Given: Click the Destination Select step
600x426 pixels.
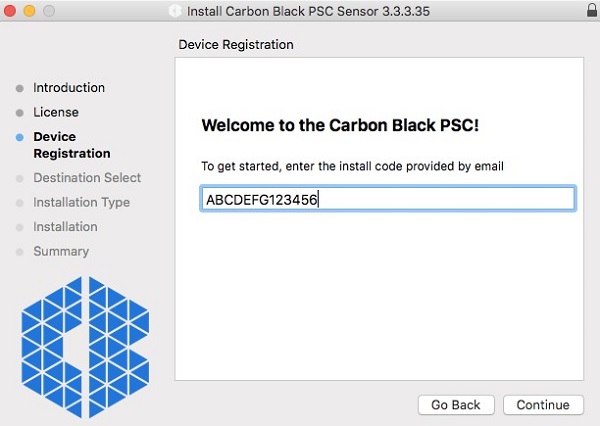Looking at the screenshot, I should [x=87, y=178].
